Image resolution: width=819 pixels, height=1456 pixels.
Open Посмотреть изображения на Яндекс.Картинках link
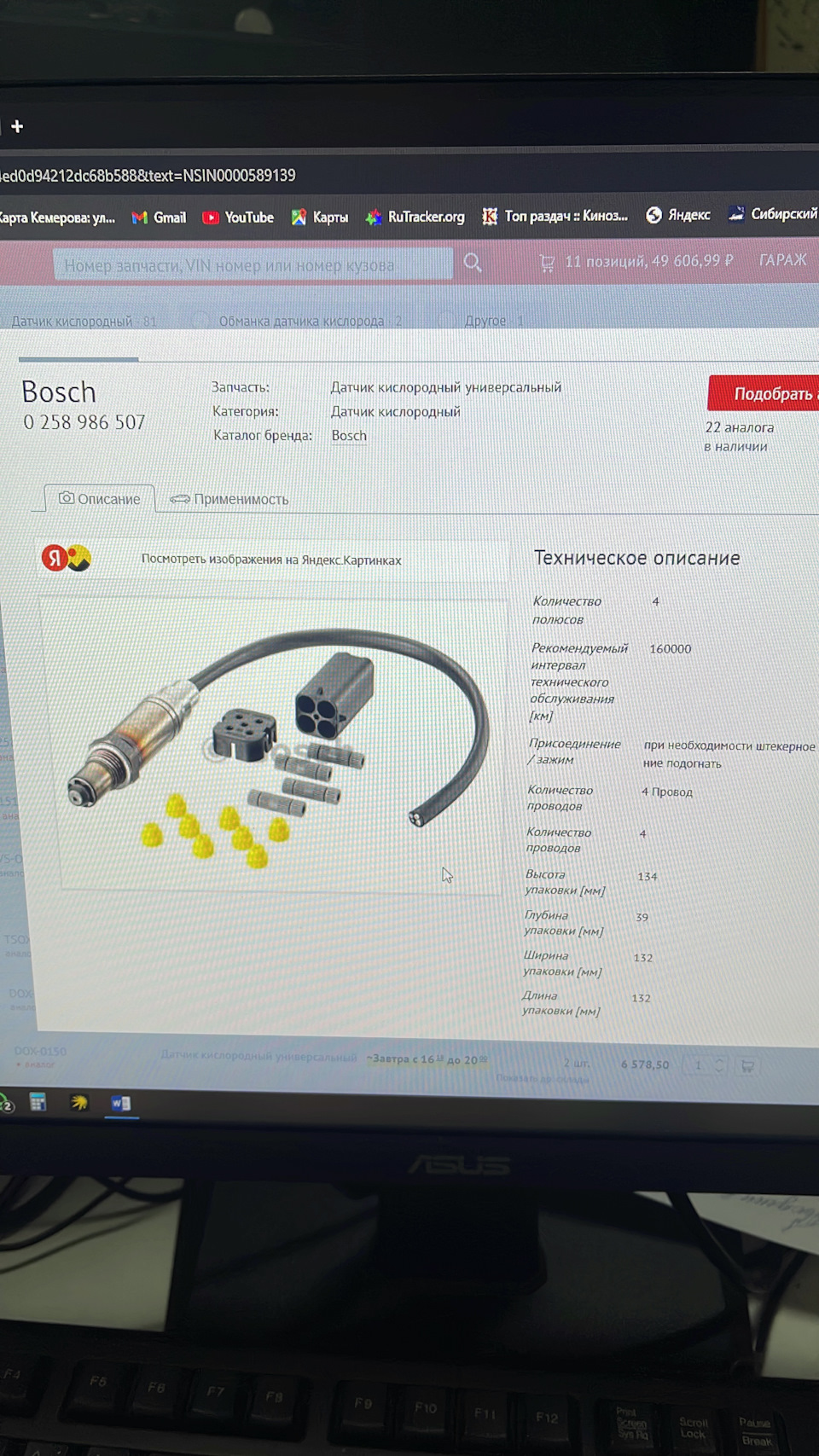click(271, 560)
